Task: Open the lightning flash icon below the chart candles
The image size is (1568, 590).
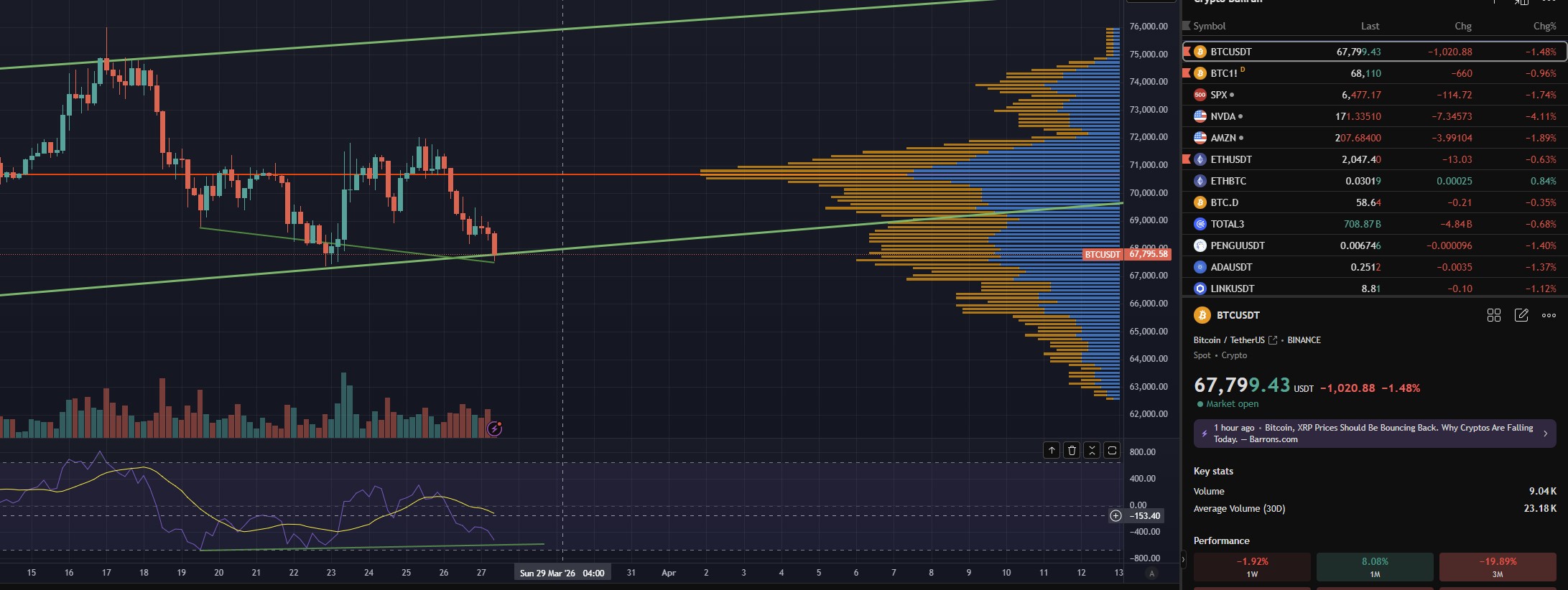Action: click(x=494, y=429)
